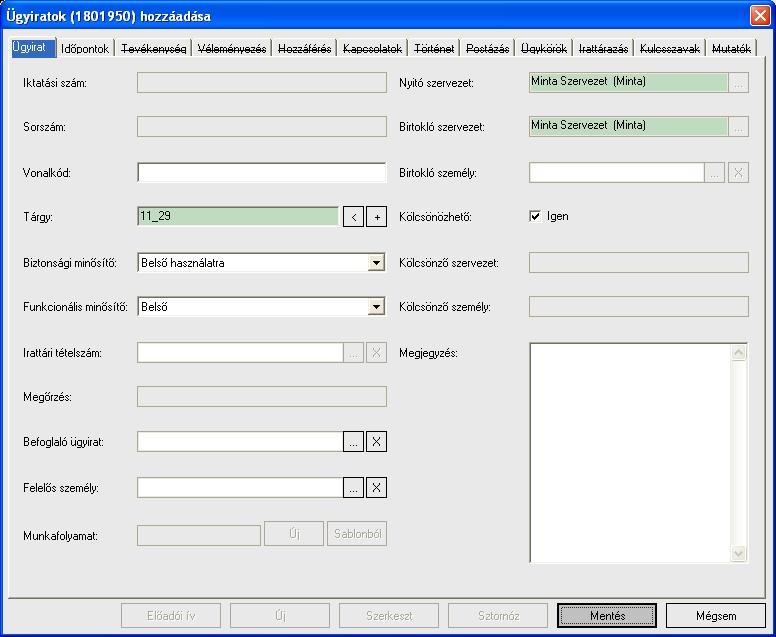This screenshot has width=776, height=637.
Task: Close the Ügyiratok dialog window
Action: pyautogui.click(x=760, y=16)
